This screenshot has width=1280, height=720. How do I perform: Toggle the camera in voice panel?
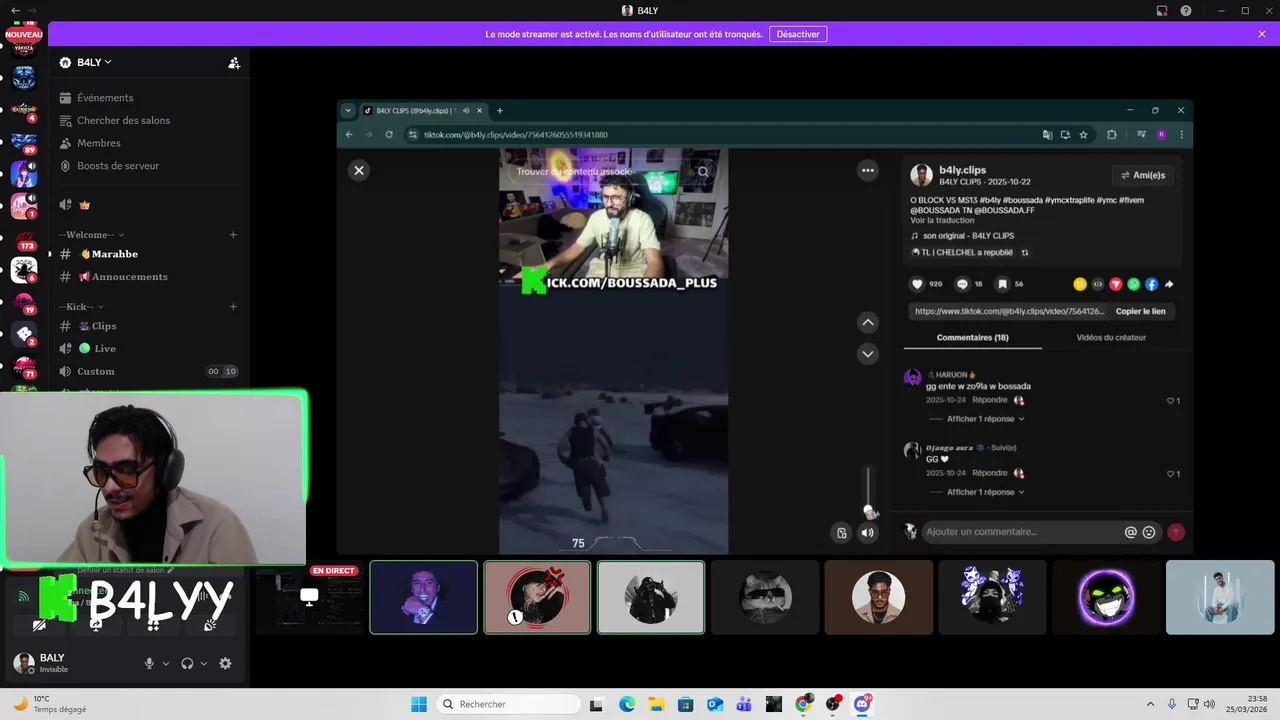point(39,625)
